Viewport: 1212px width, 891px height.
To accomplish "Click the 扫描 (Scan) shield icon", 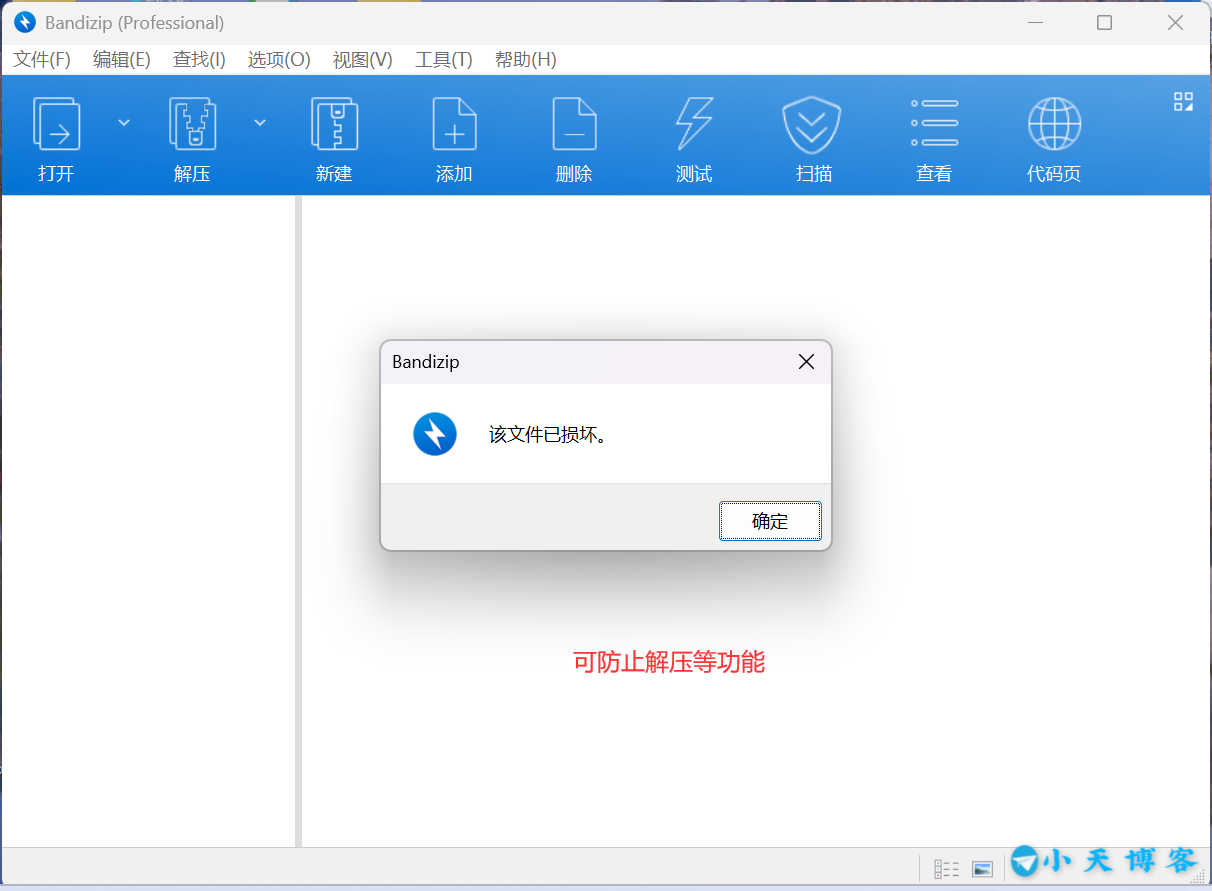I will click(811, 125).
